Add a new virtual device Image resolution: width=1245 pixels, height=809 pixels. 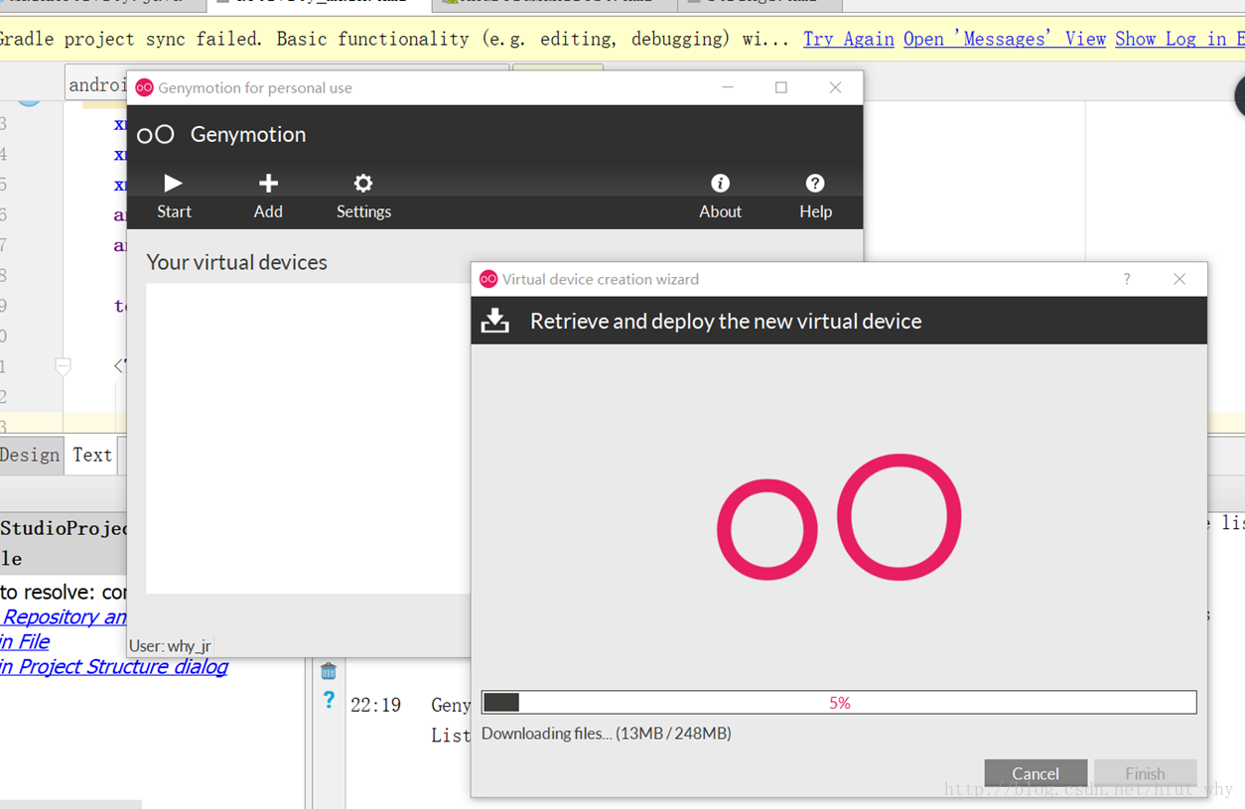point(268,196)
